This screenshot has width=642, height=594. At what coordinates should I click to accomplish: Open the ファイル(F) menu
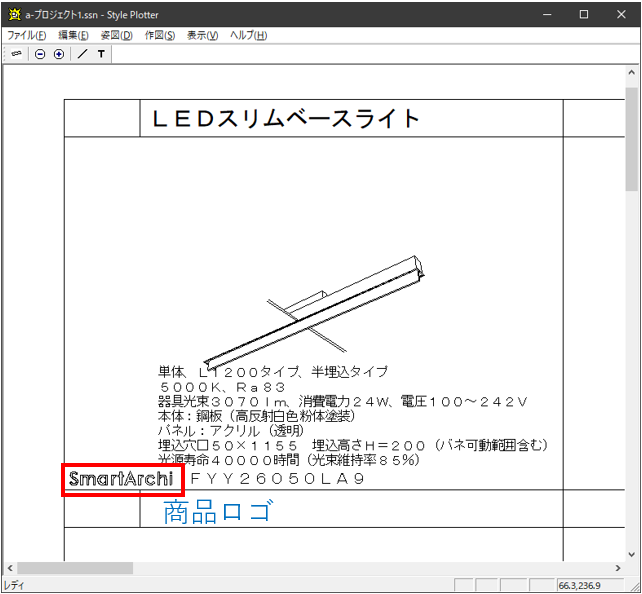click(x=27, y=35)
